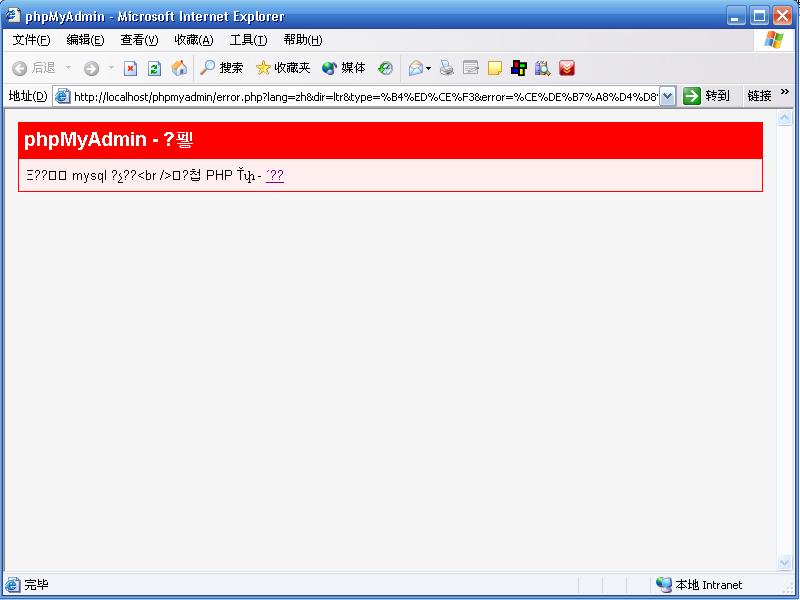Minimize the Internet Explorer window
This screenshot has width=800, height=600.
pyautogui.click(x=735, y=16)
